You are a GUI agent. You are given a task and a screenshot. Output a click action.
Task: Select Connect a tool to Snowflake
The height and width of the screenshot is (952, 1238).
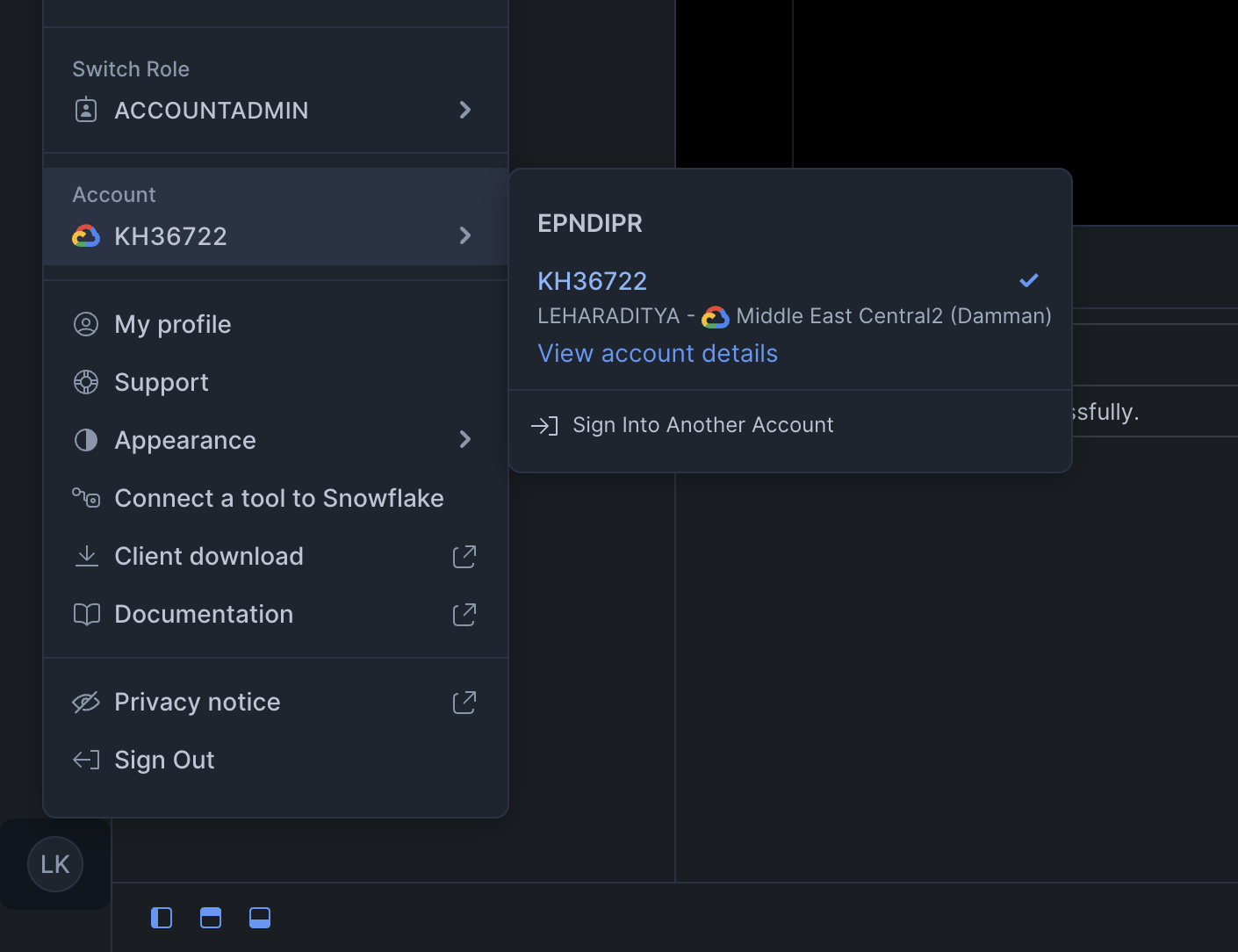click(x=276, y=498)
